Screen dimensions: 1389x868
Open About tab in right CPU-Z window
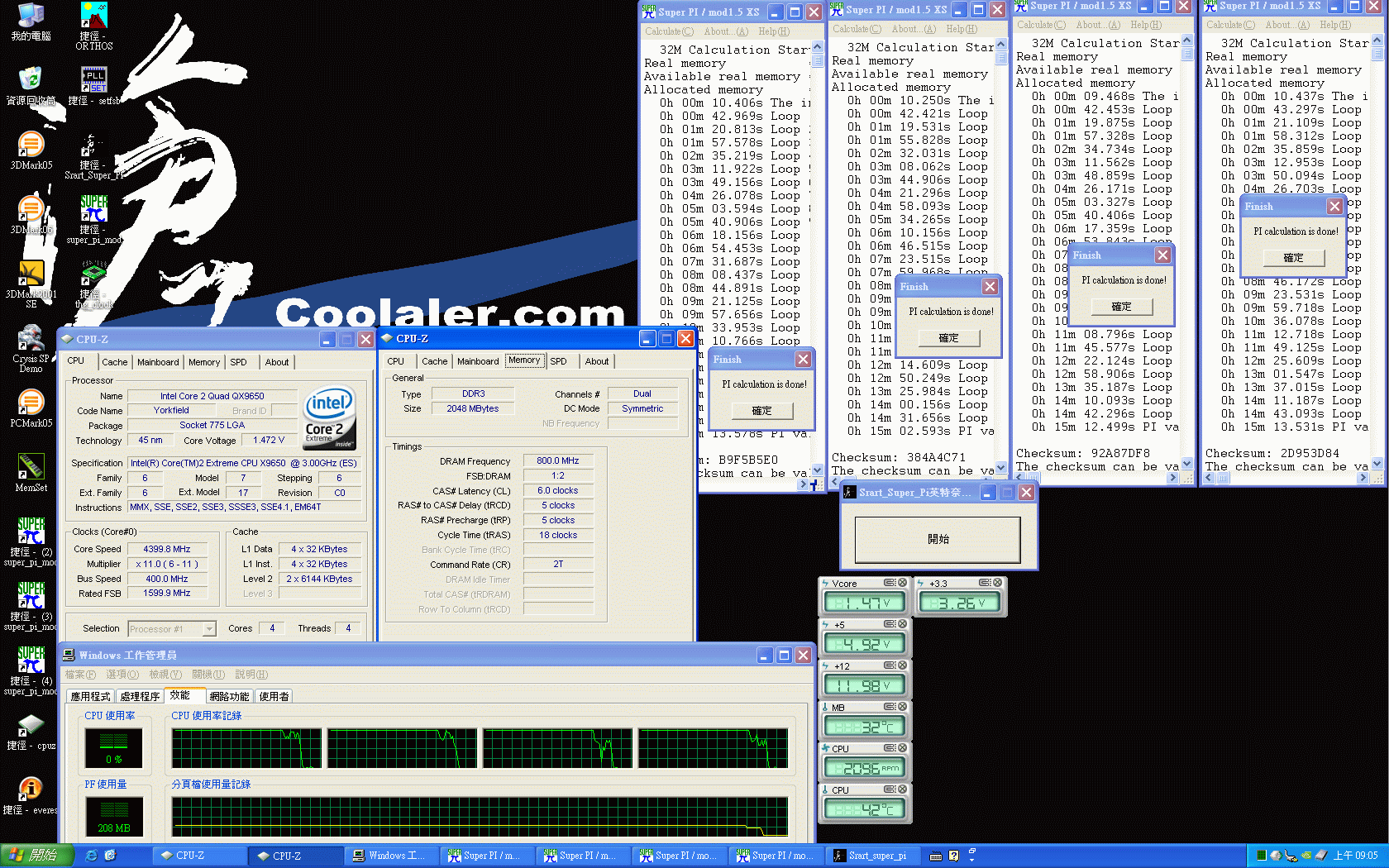click(597, 361)
